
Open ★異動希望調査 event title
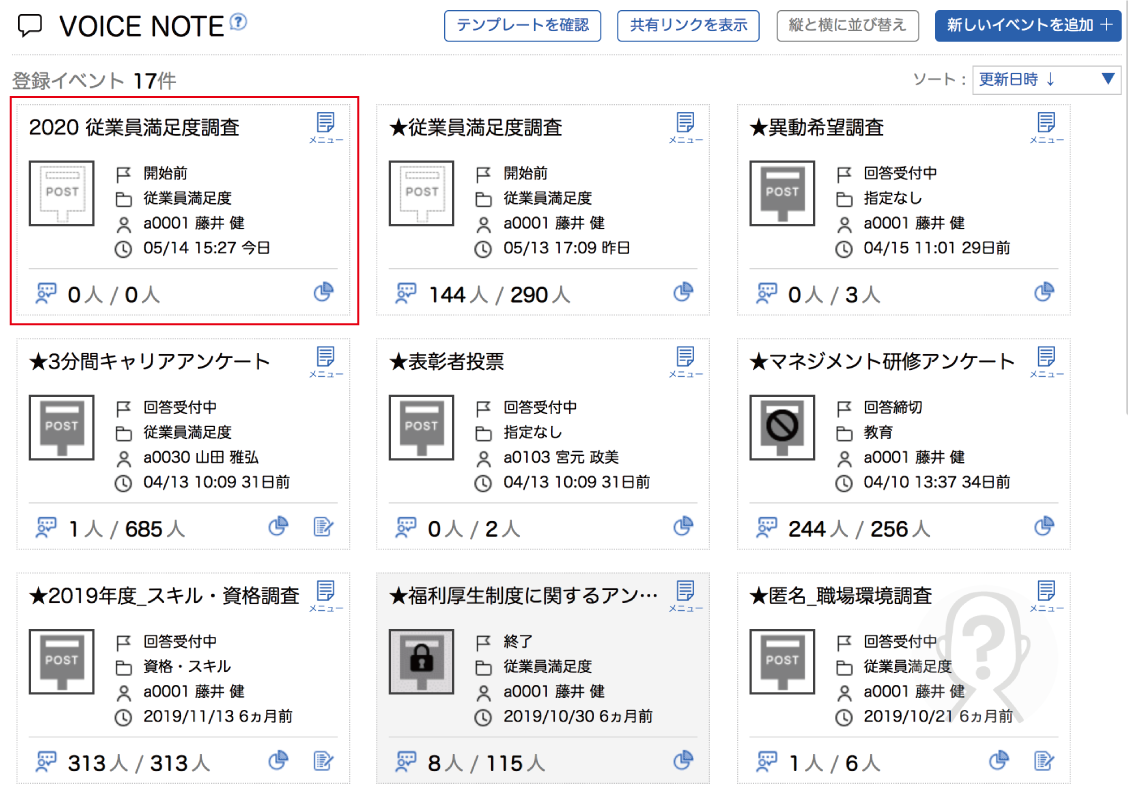(x=817, y=127)
